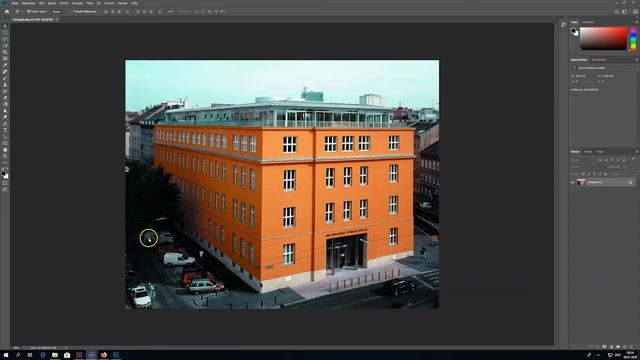Click the Share icon at top right
This screenshot has width=640, height=360.
636,11
